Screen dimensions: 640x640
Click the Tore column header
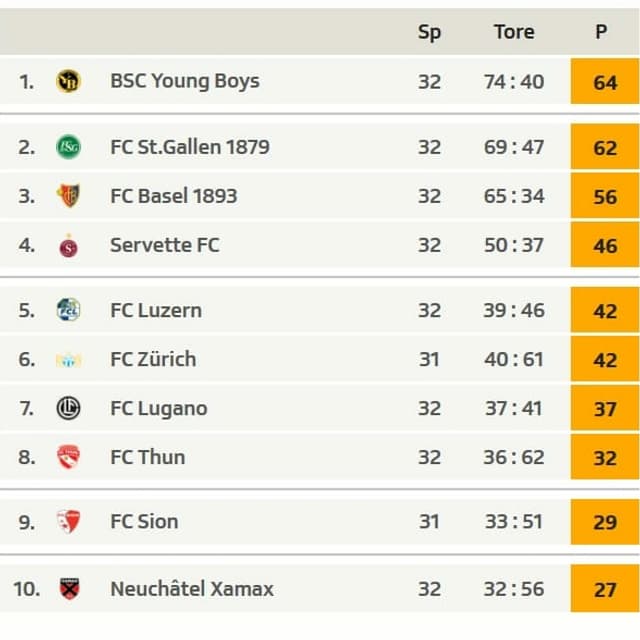[514, 32]
